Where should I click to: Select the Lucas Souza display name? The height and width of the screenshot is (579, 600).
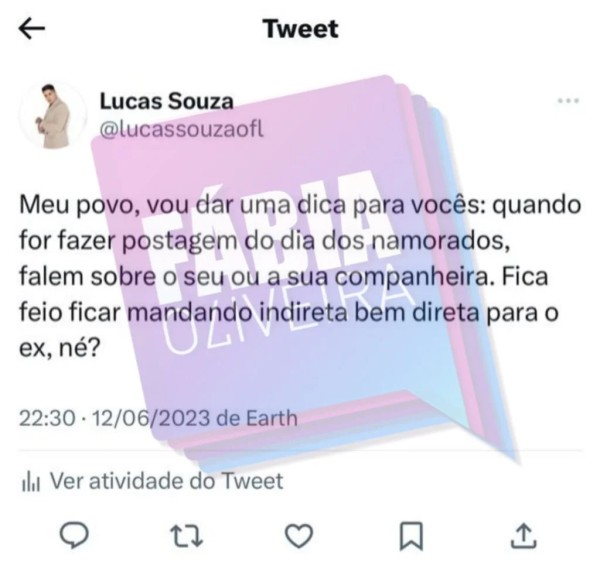pyautogui.click(x=166, y=101)
